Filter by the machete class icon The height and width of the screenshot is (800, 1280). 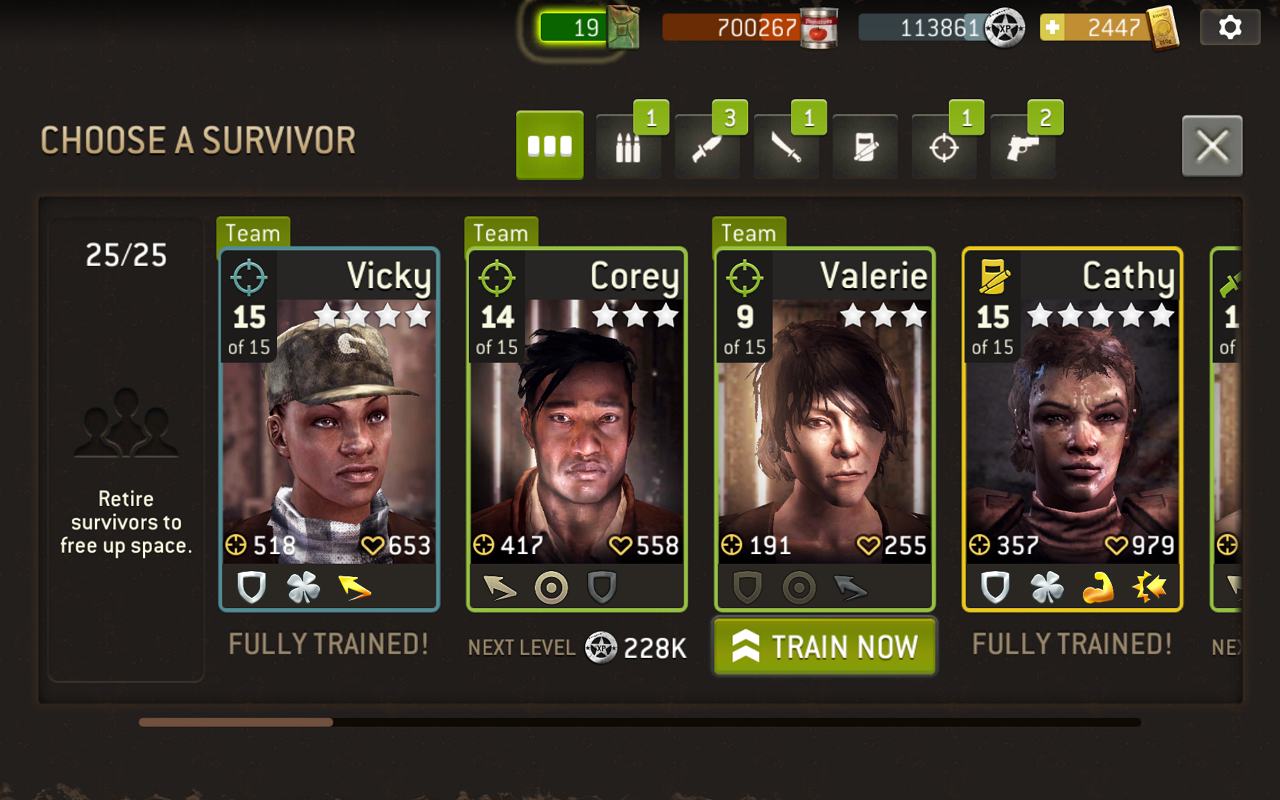click(786, 147)
